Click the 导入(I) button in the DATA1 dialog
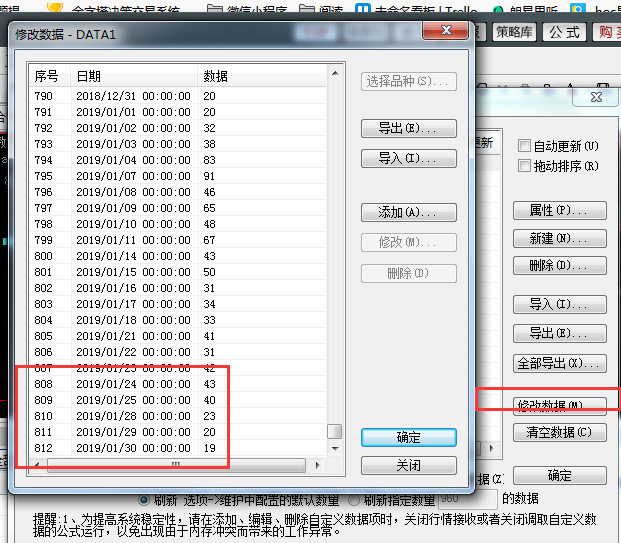The width and height of the screenshot is (621, 543). point(408,158)
